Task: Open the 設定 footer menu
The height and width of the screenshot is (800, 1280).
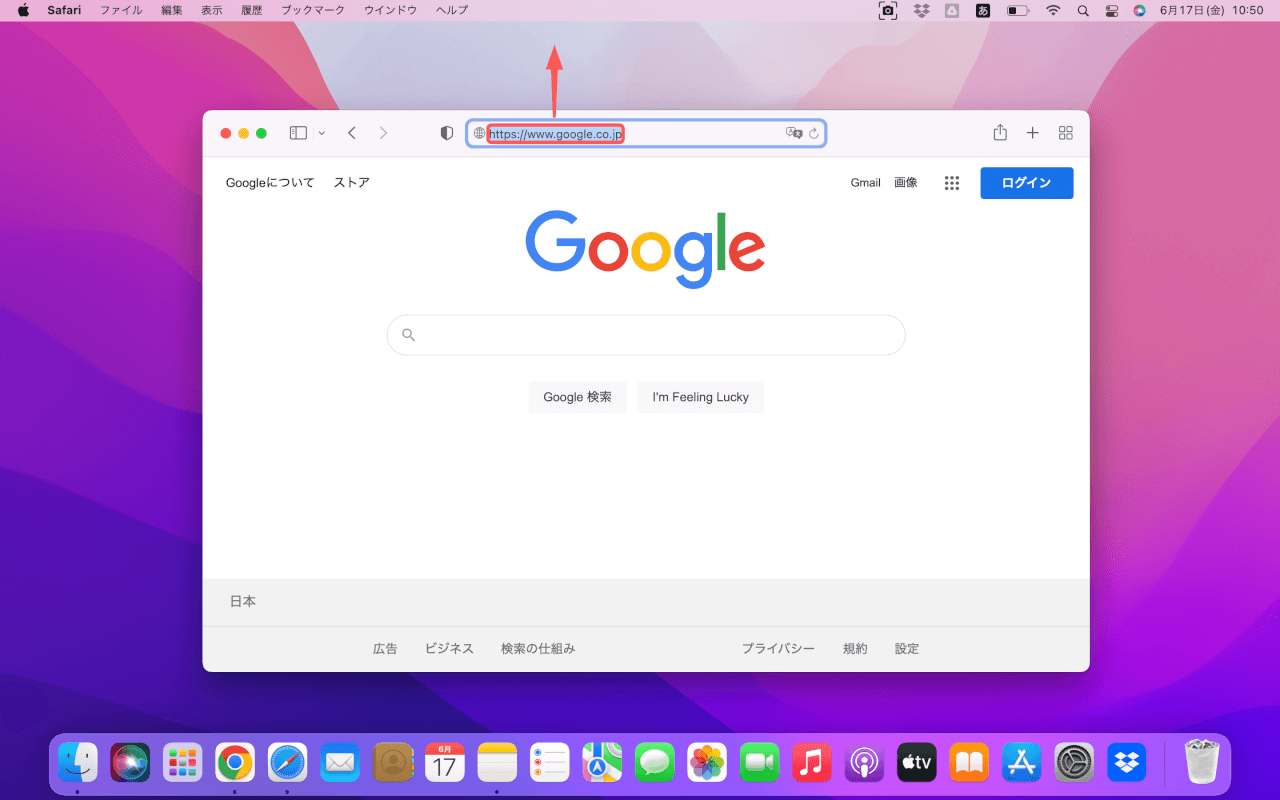Action: tap(907, 649)
